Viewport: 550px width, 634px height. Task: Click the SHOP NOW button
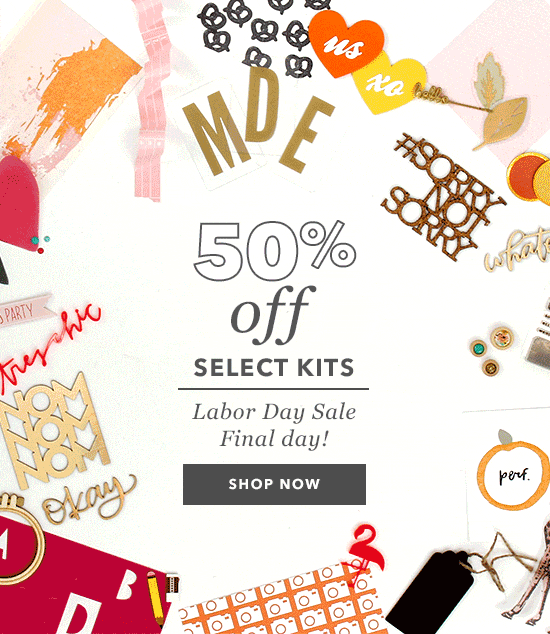coord(274,484)
